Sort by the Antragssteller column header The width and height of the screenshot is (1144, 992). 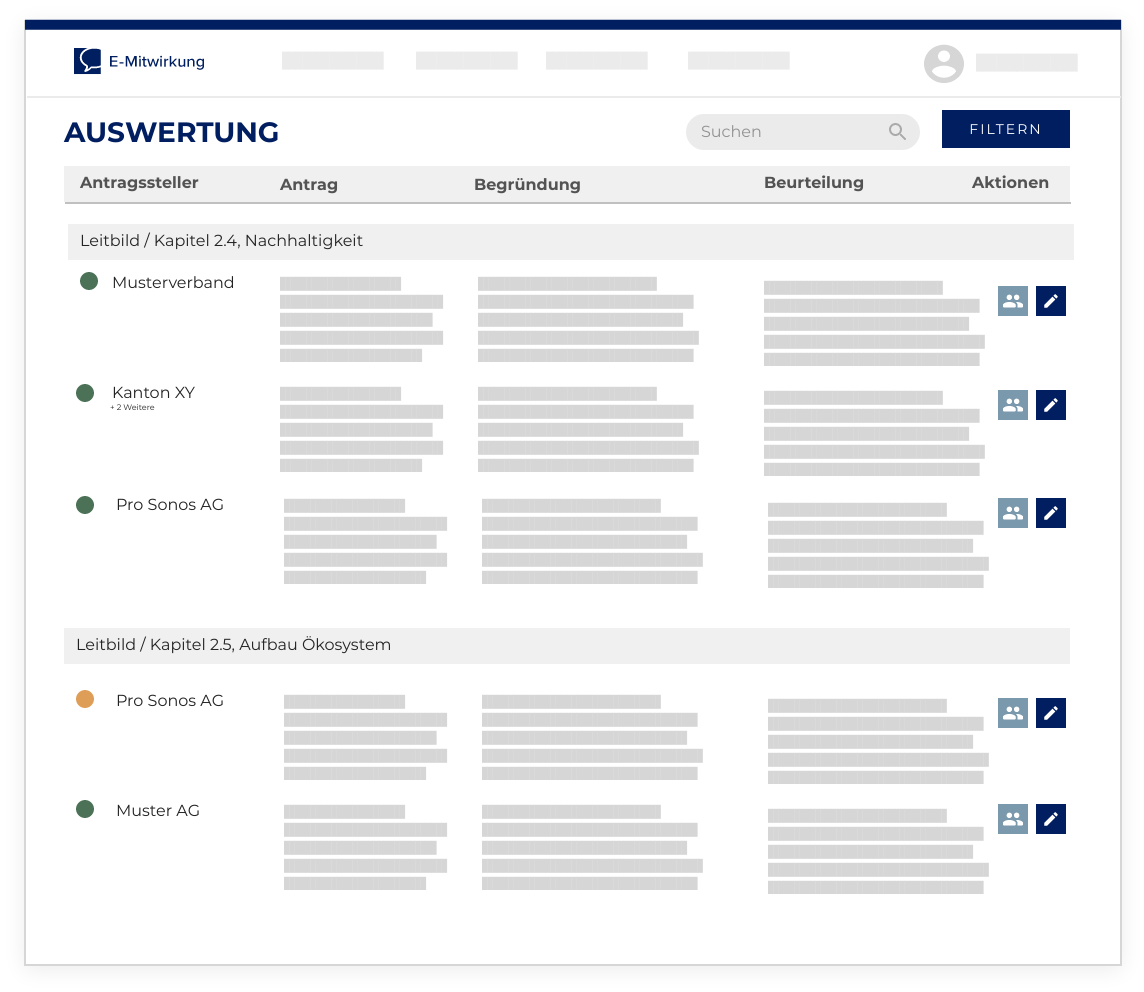(x=139, y=183)
